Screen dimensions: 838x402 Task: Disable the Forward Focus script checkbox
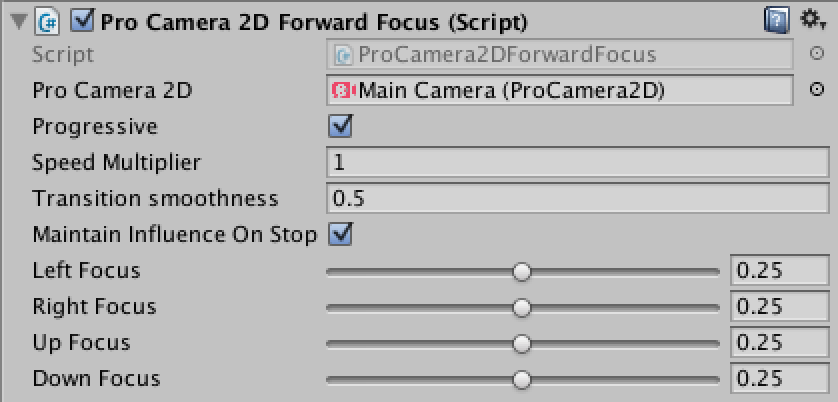point(83,21)
